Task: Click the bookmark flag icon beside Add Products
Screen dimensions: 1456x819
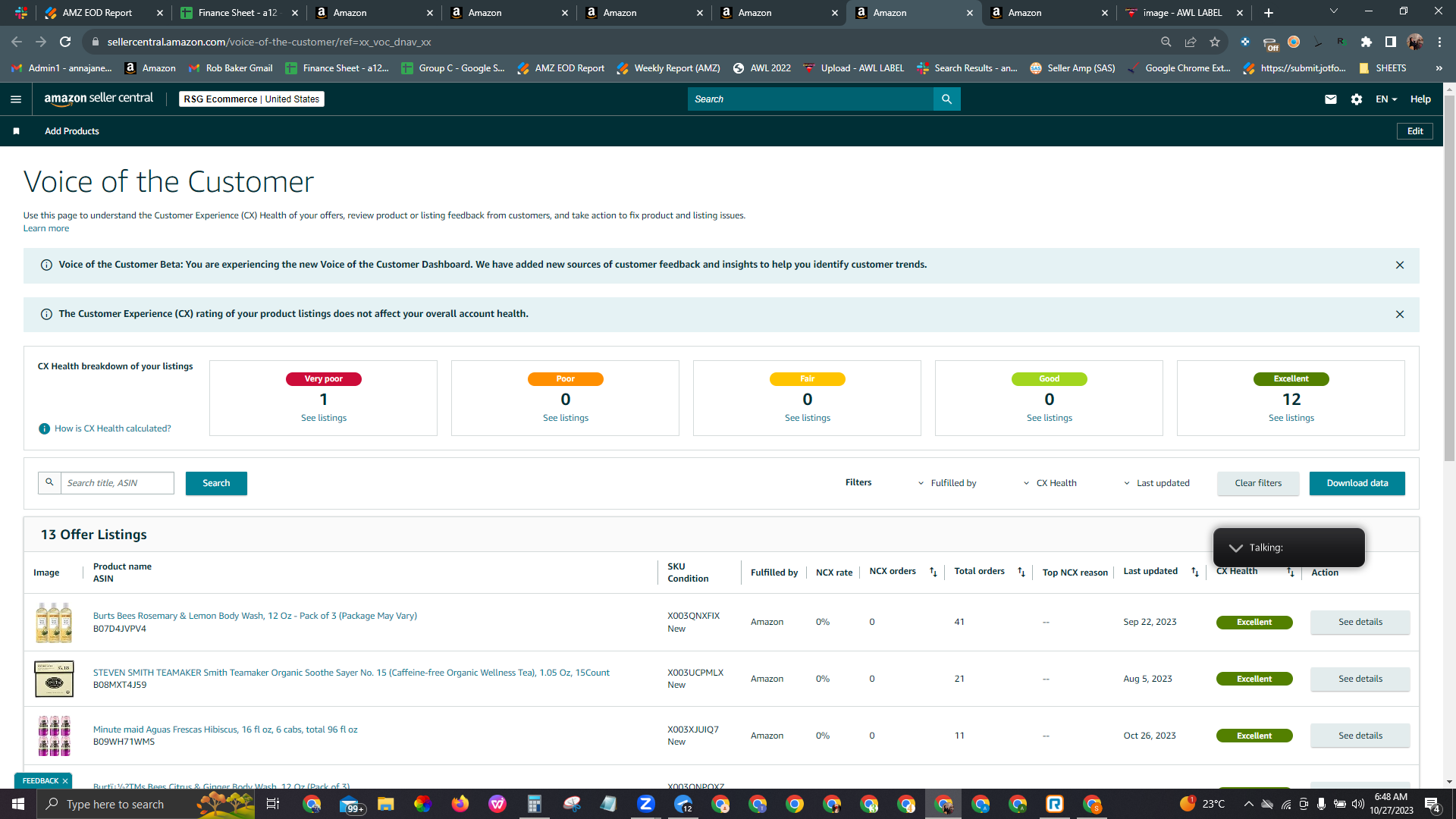Action: click(16, 131)
